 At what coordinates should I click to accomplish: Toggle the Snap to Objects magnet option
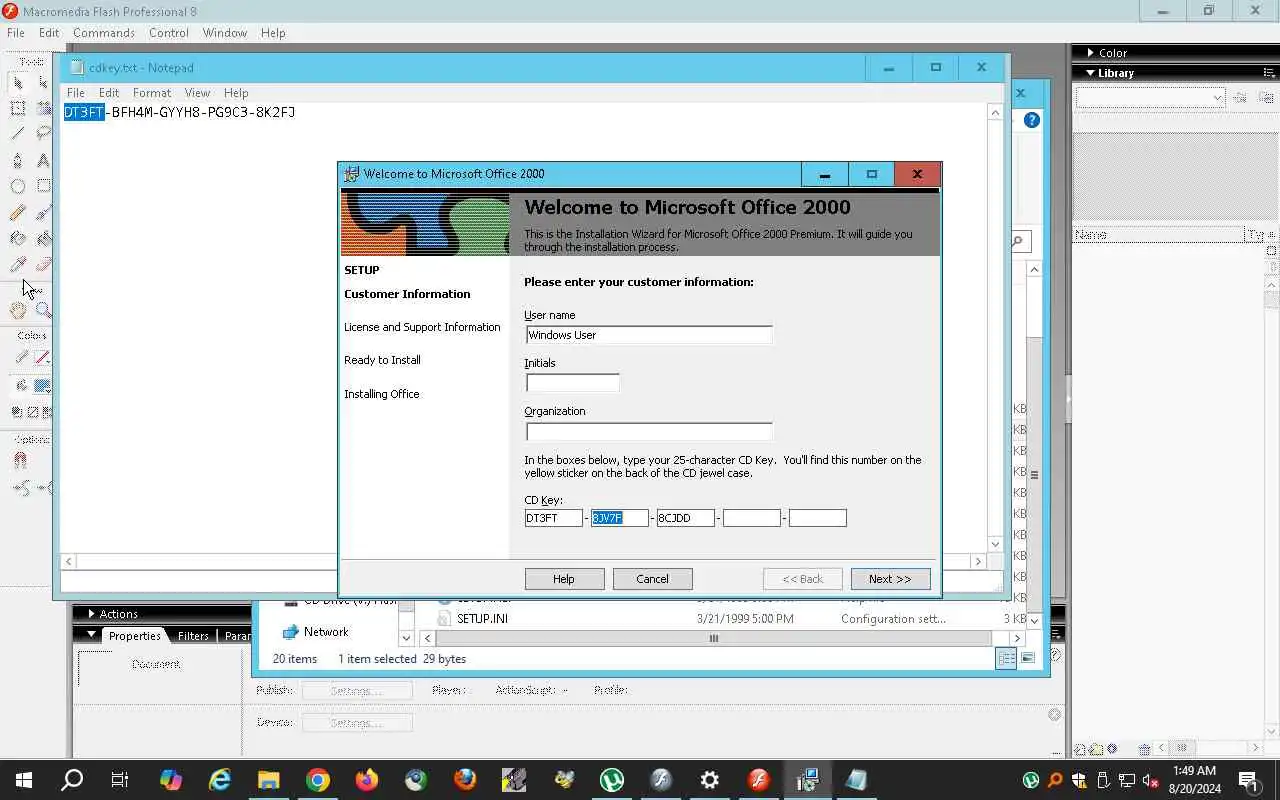(20, 461)
